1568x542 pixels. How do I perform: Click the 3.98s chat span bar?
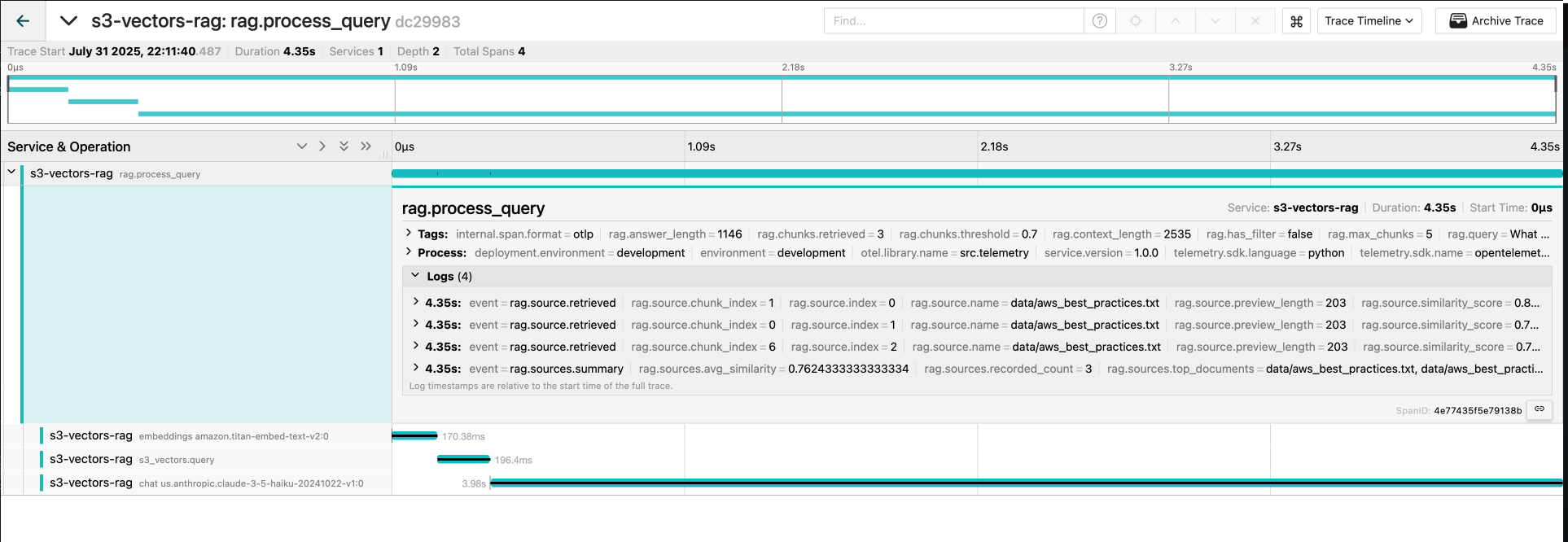coord(1026,483)
